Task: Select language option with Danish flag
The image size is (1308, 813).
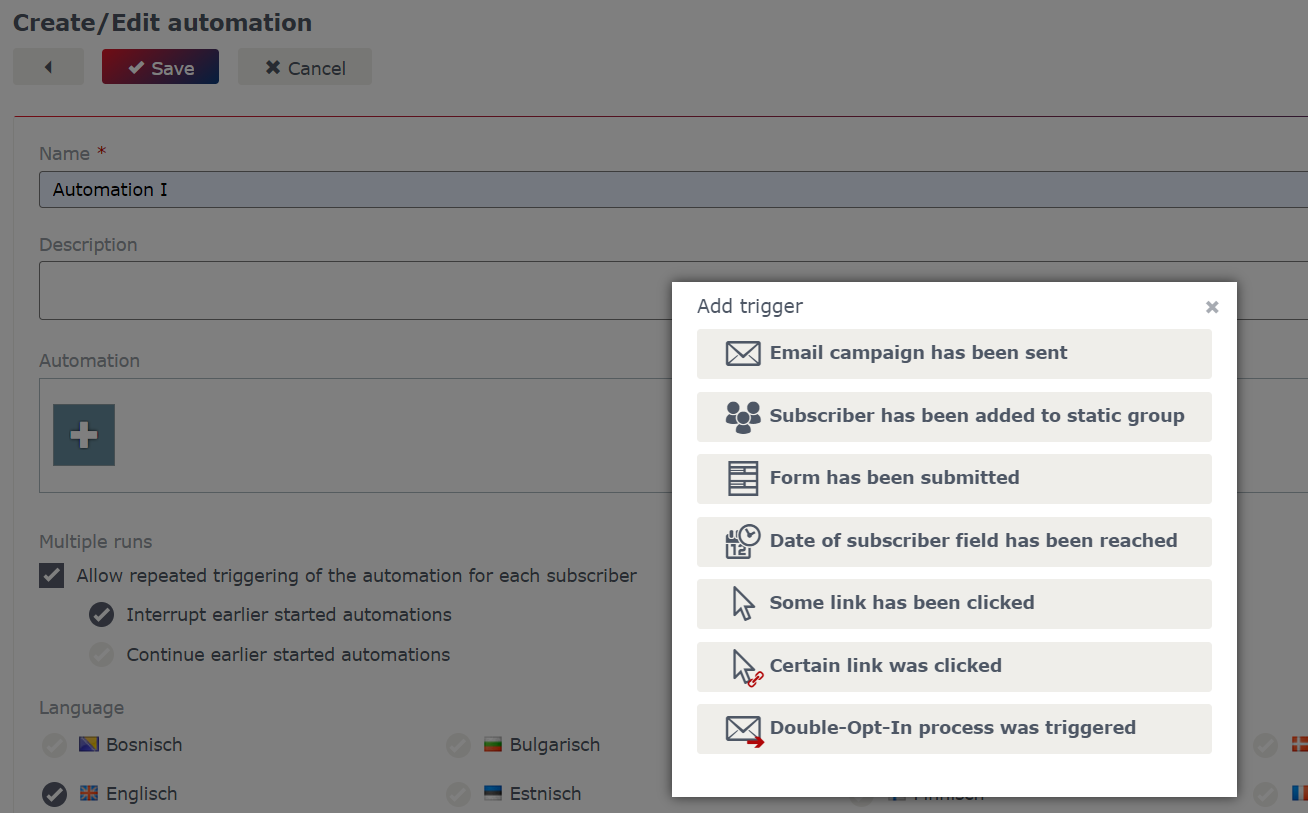Action: 1266,745
